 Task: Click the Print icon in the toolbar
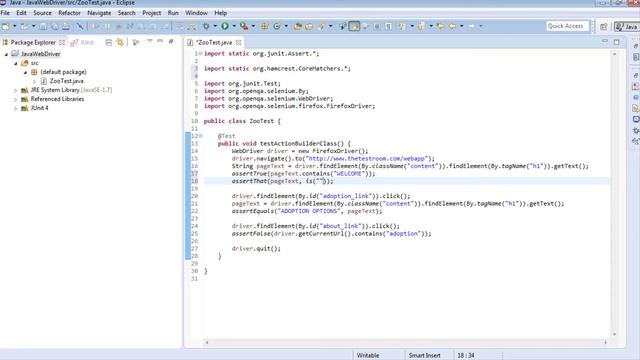coord(66,27)
